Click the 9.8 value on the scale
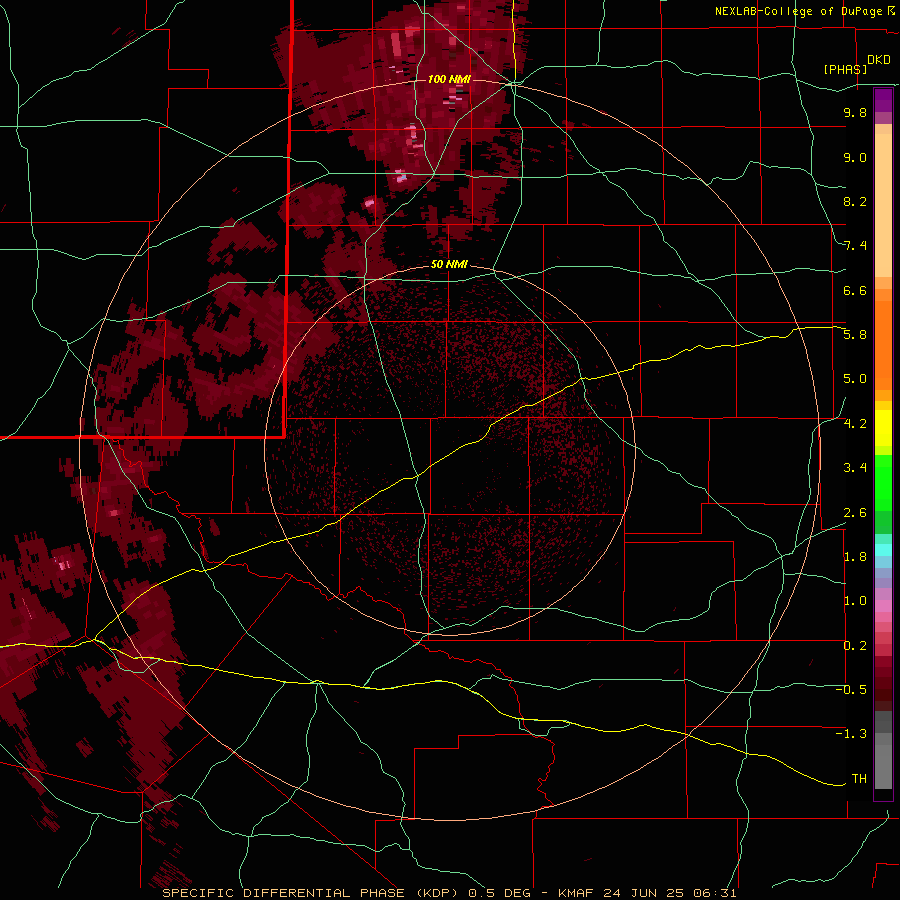 click(855, 112)
